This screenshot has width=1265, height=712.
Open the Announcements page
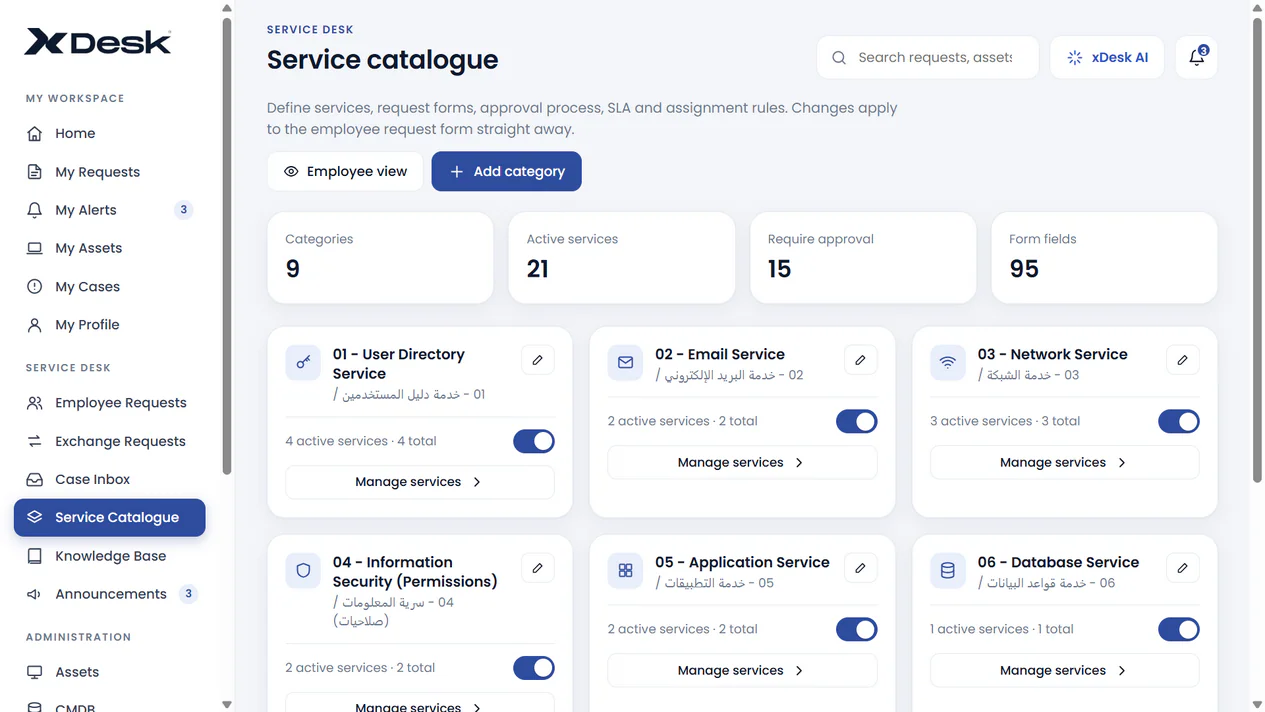pyautogui.click(x=110, y=594)
